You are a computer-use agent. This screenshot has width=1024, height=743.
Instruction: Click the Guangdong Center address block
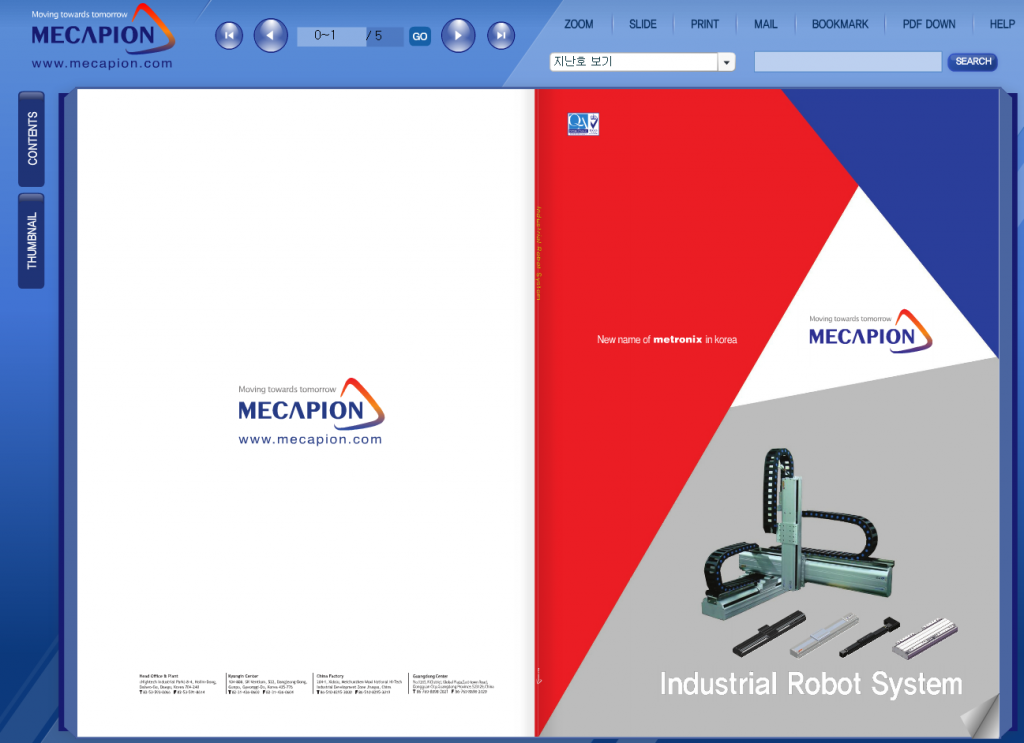click(453, 684)
